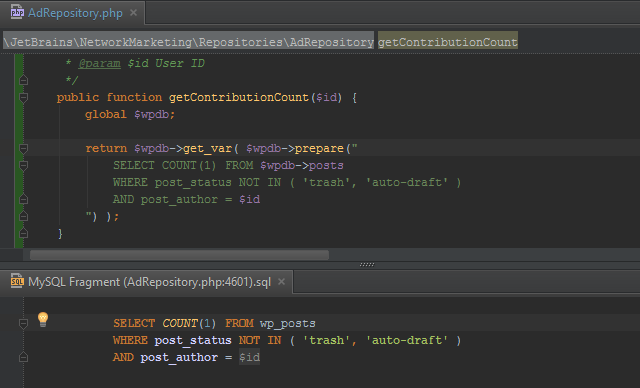
Task: Click the intention lightbulb icon
Action: click(x=43, y=319)
